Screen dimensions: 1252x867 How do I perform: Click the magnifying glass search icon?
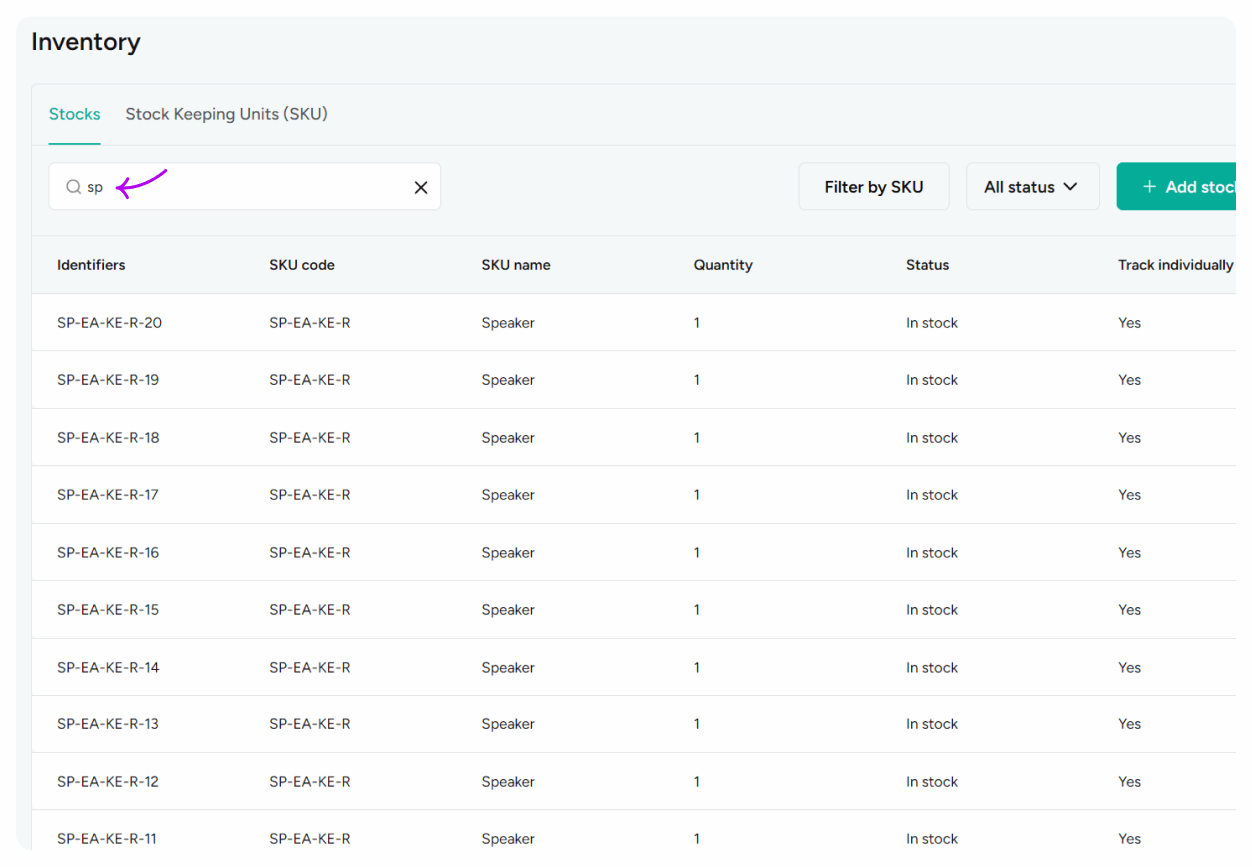pos(73,186)
